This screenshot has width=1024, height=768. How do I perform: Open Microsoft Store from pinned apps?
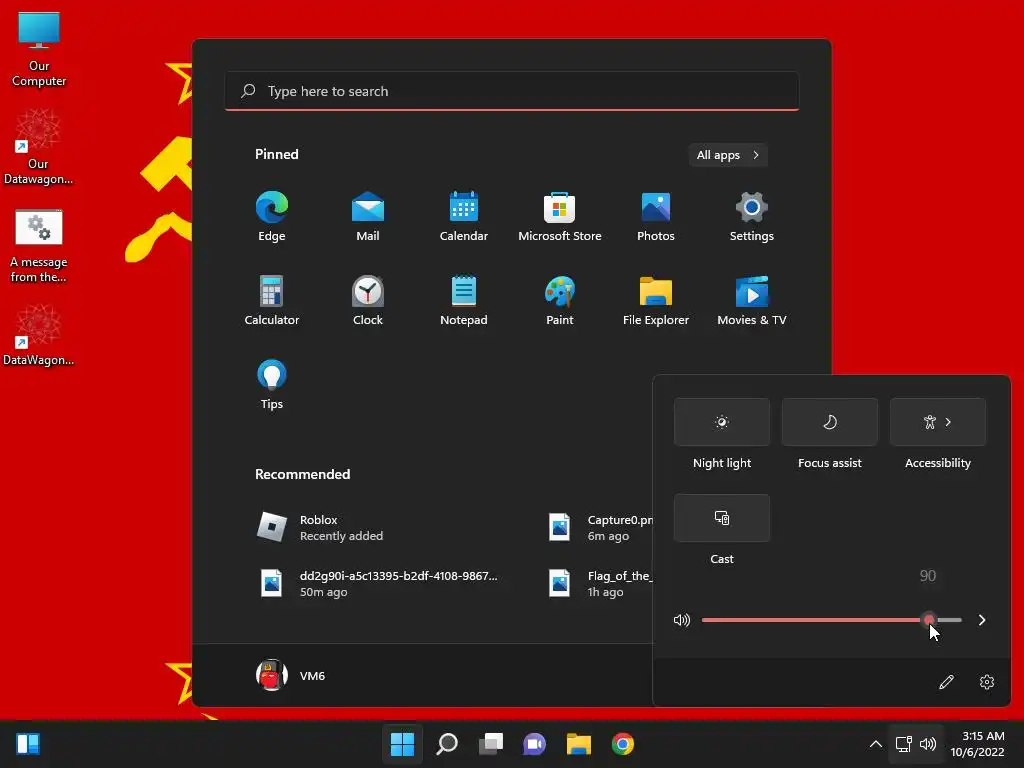560,217
